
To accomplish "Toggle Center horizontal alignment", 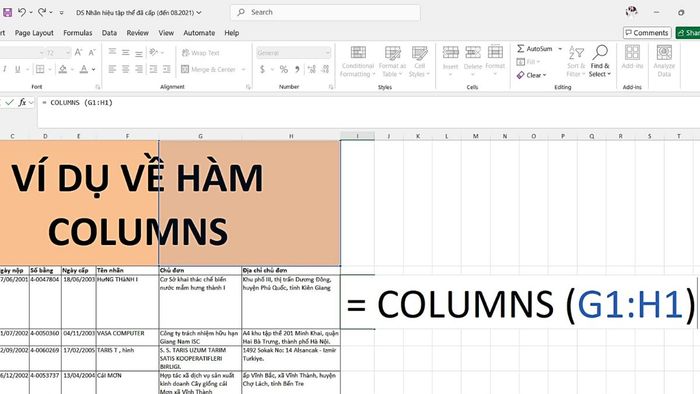I will pyautogui.click(x=125, y=69).
